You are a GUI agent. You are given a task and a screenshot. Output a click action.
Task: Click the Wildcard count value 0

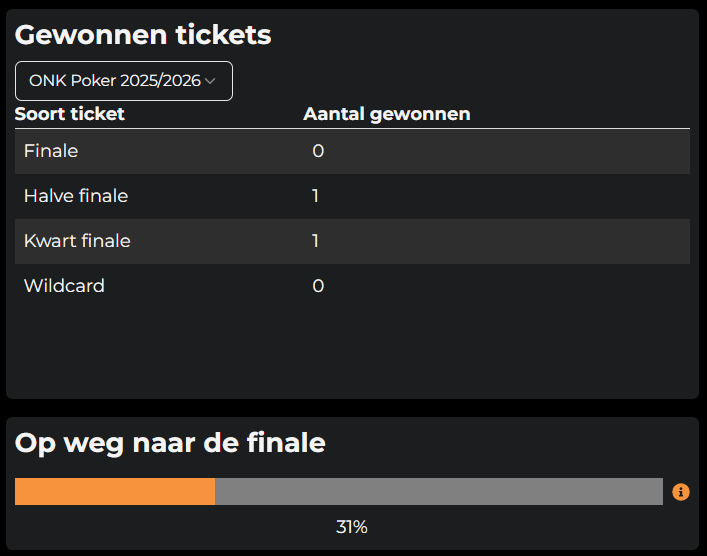coord(318,286)
